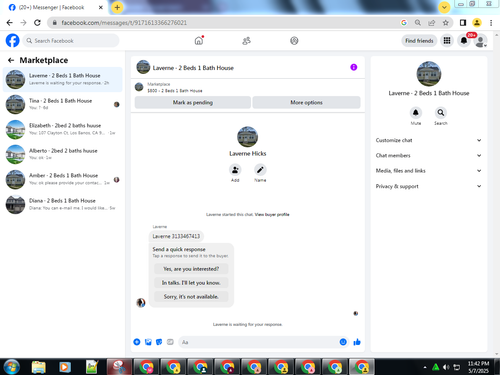Open Alberto - 2bed 2 baths house chat
The height and width of the screenshot is (375, 500).
(63, 154)
